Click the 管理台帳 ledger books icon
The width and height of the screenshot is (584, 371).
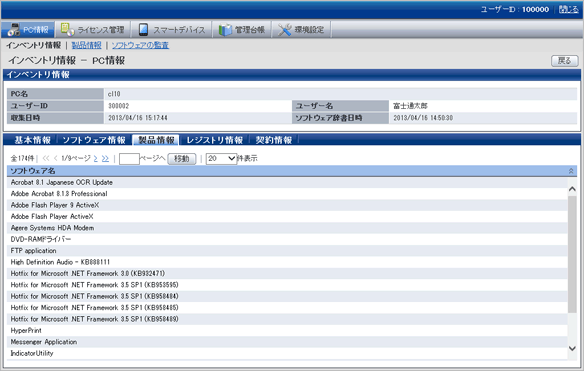pos(225,30)
